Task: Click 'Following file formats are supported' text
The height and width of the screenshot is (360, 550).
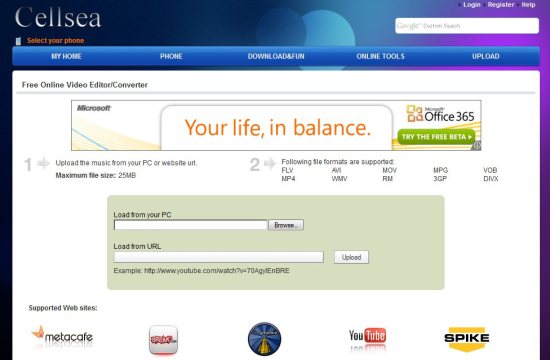Action: pyautogui.click(x=337, y=162)
